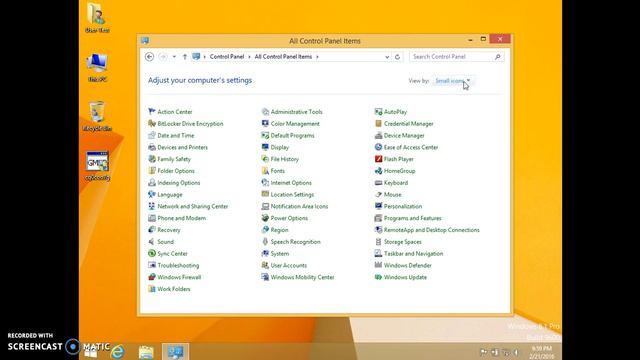Open the Flash Player red icon
The height and width of the screenshot is (360, 640).
pos(378,159)
